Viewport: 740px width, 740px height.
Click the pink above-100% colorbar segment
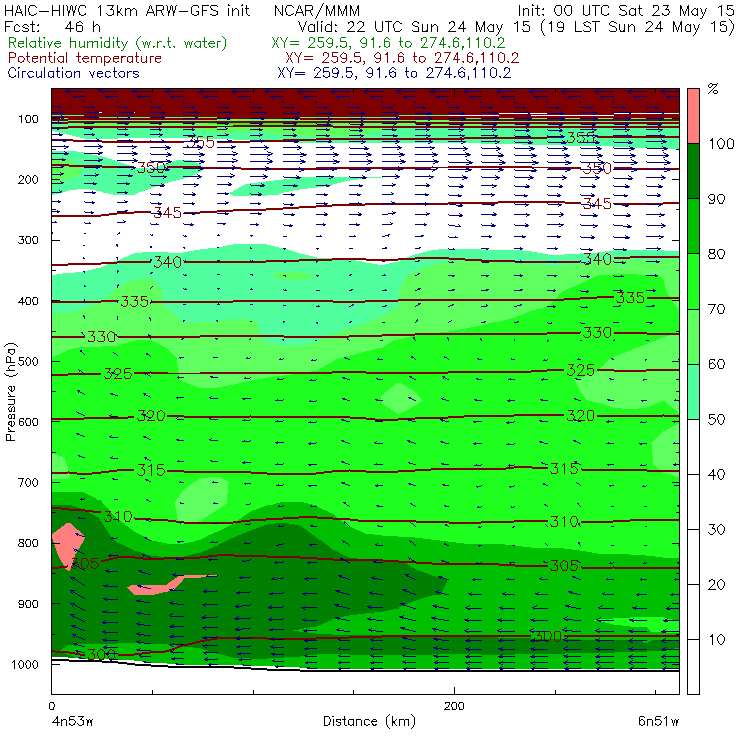pyautogui.click(x=693, y=116)
